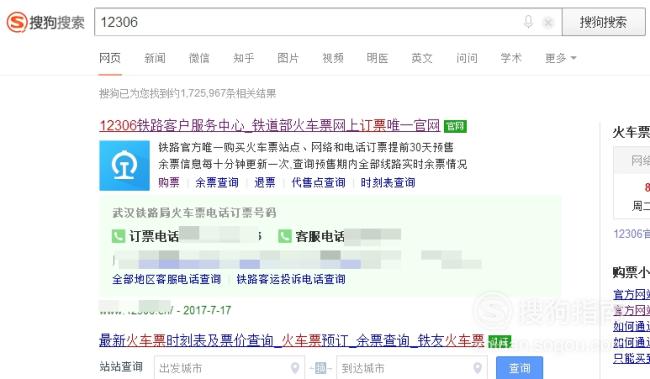Click the 客服电话 label
The height and width of the screenshot is (379, 650).
coord(320,236)
